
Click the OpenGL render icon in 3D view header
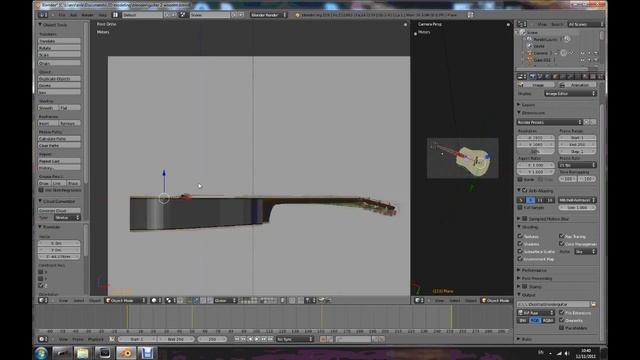point(322,300)
